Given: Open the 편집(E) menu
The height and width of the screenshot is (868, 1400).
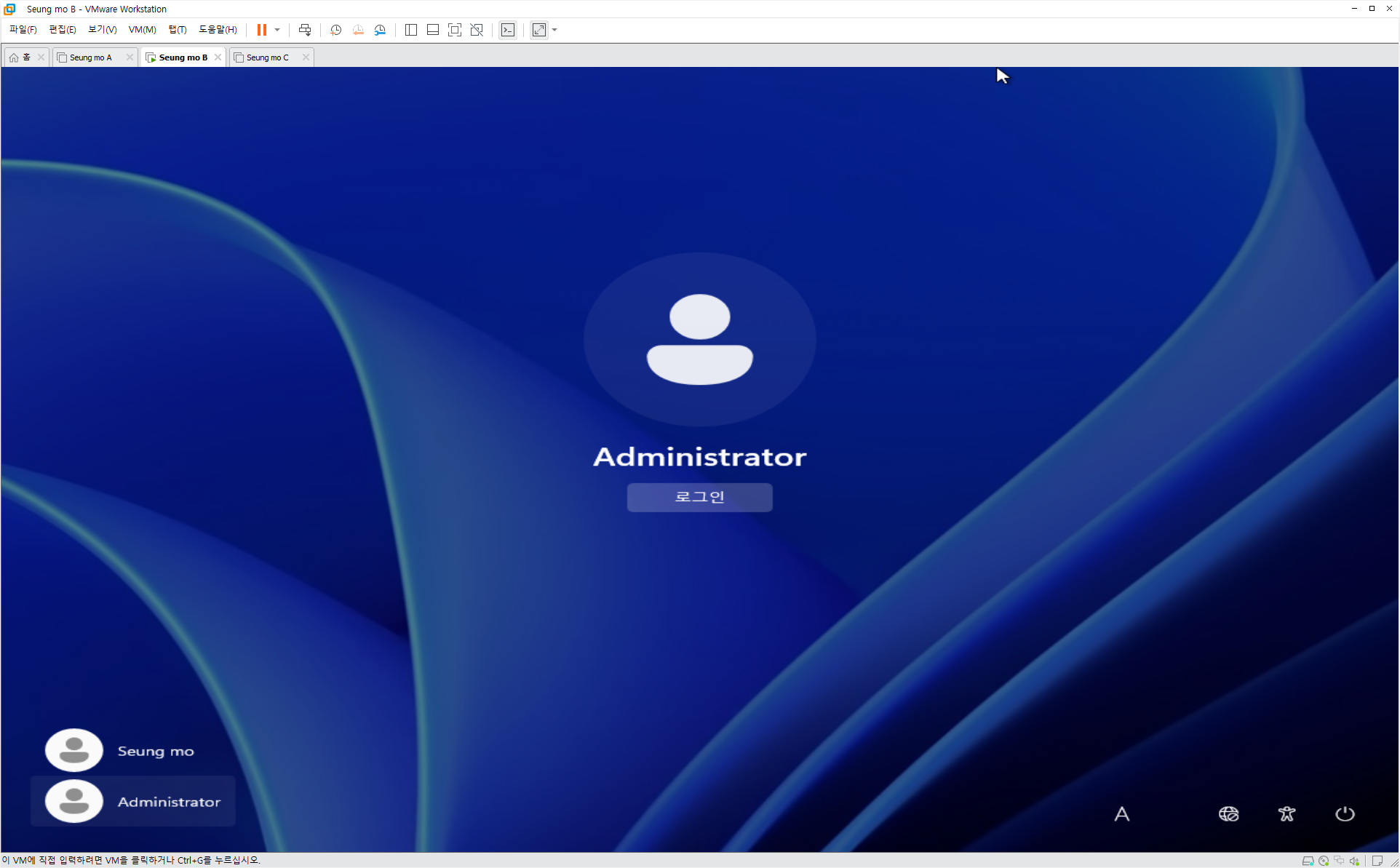Looking at the screenshot, I should click(x=62, y=30).
